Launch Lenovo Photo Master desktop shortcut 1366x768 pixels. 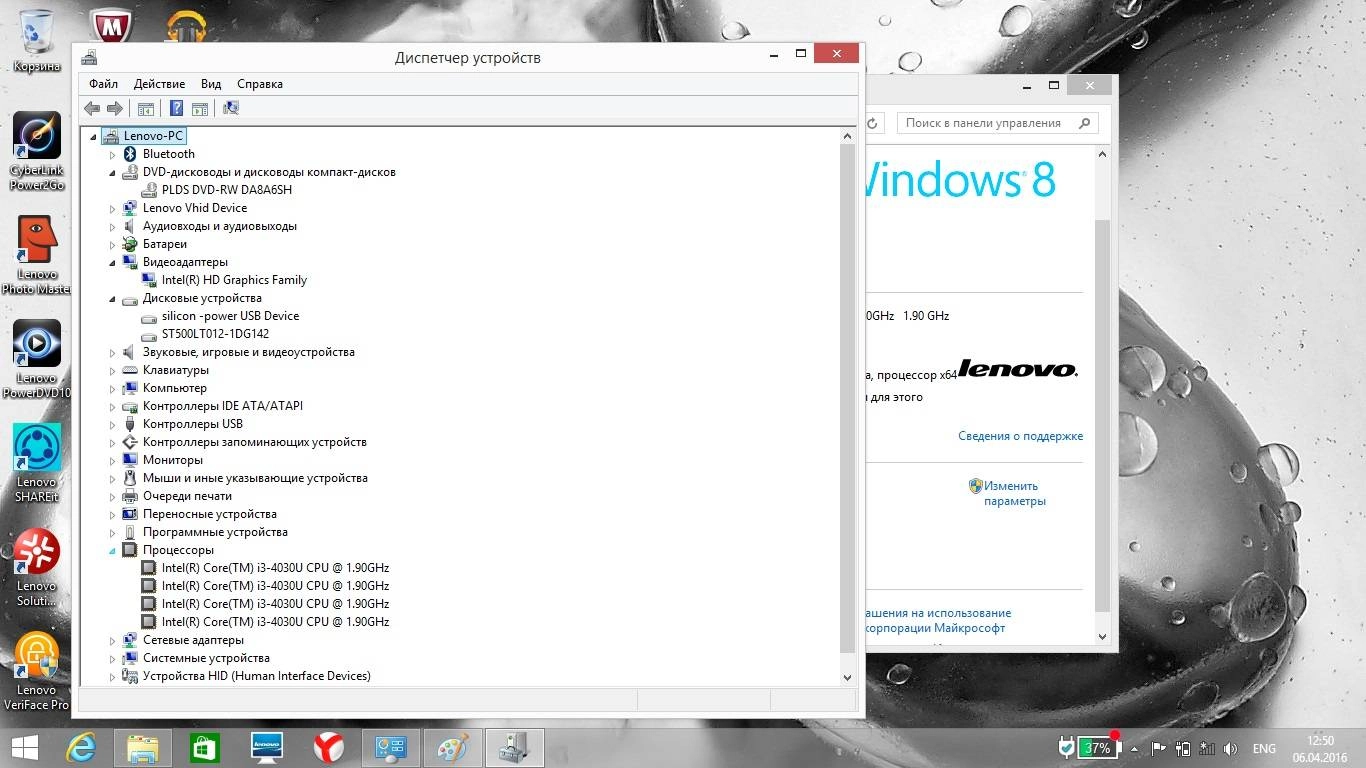coord(37,255)
